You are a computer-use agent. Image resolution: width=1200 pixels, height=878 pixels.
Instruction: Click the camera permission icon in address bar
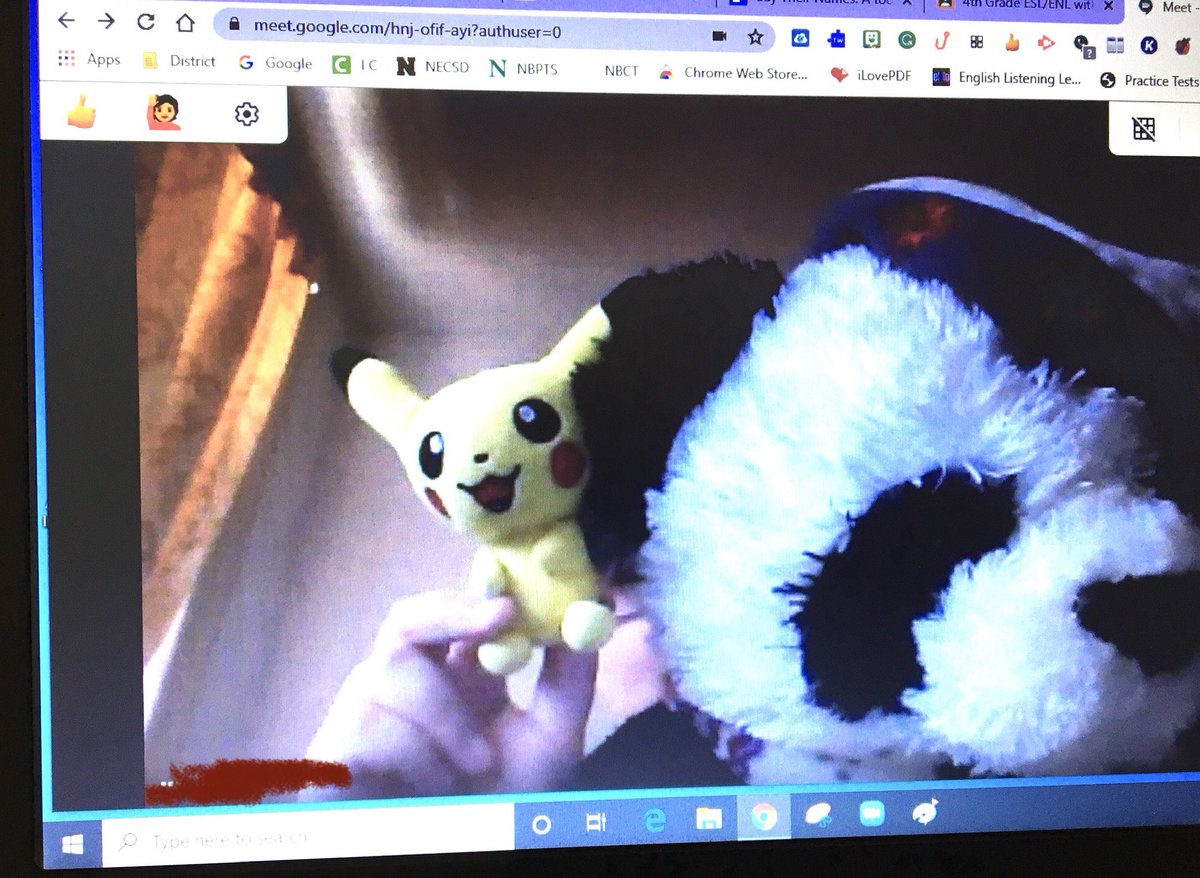(718, 36)
